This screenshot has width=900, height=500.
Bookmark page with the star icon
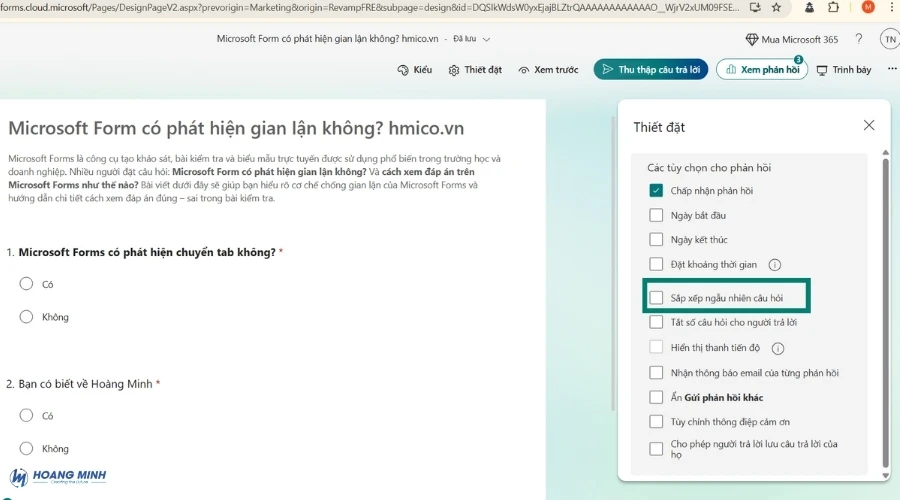pyautogui.click(x=776, y=7)
